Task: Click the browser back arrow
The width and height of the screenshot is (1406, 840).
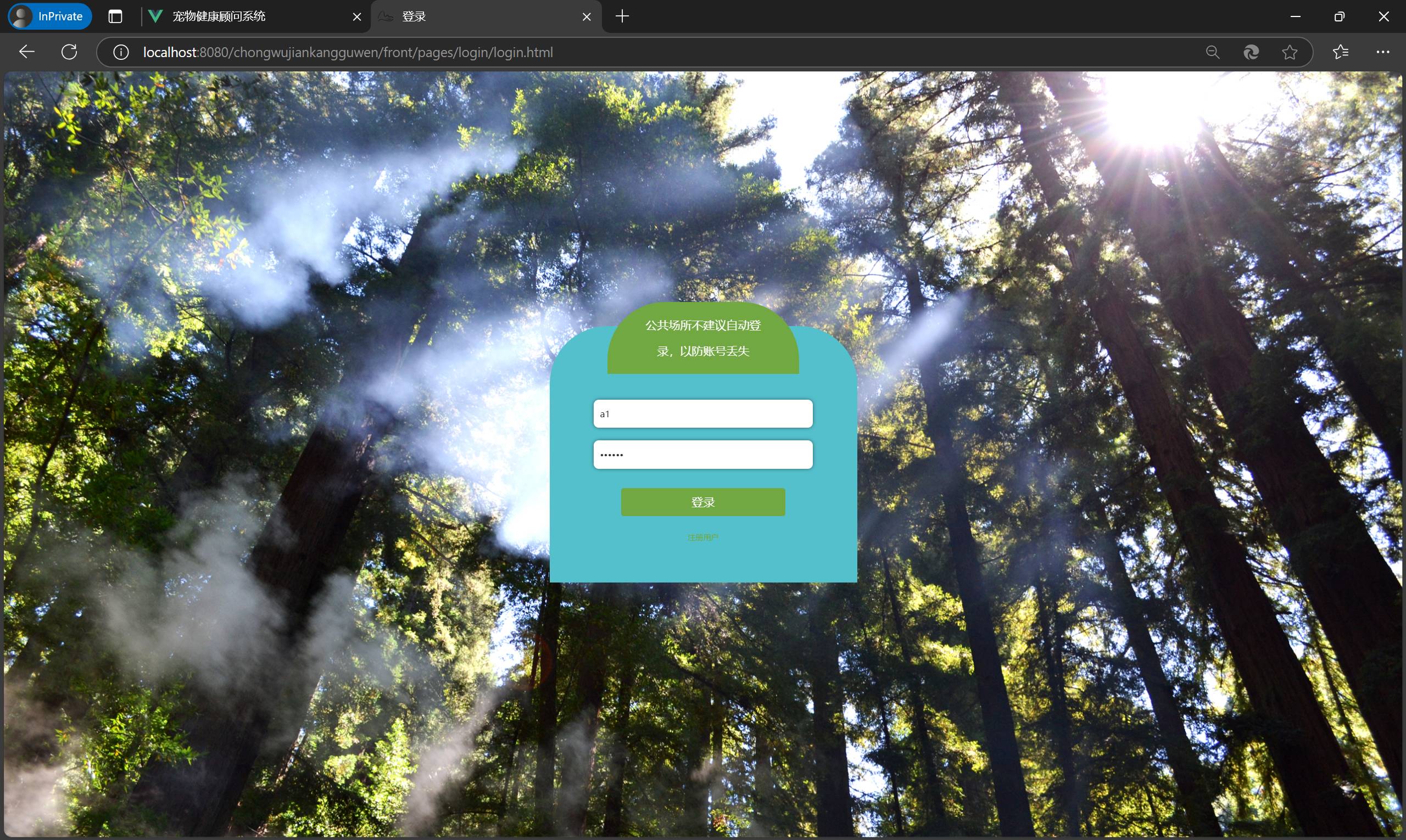Action: tap(26, 52)
